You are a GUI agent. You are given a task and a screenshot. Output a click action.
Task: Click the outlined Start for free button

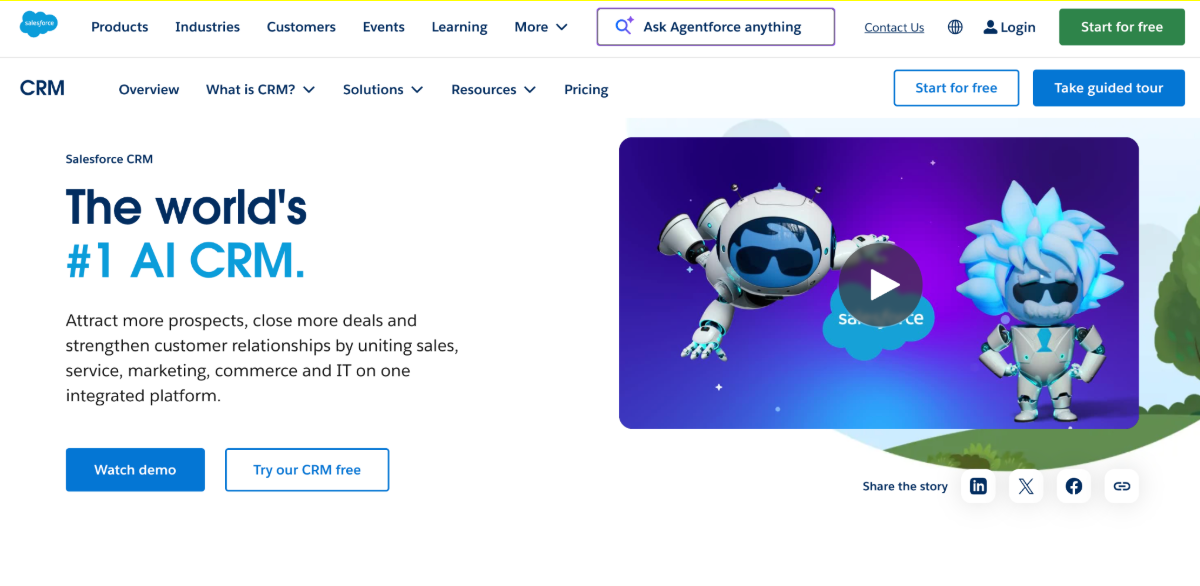tap(956, 88)
